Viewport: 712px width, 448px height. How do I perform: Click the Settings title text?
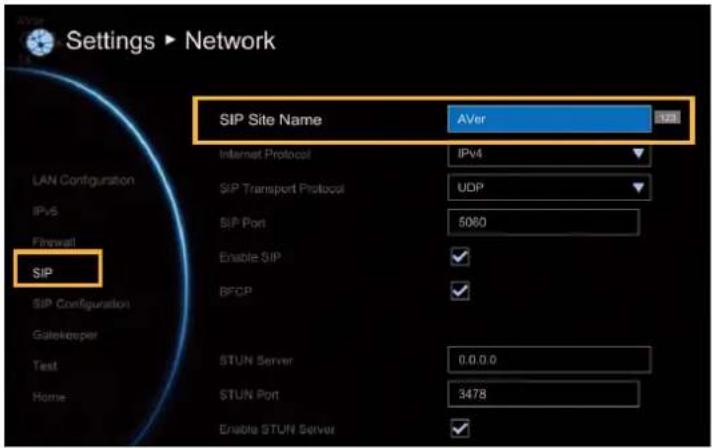point(110,41)
